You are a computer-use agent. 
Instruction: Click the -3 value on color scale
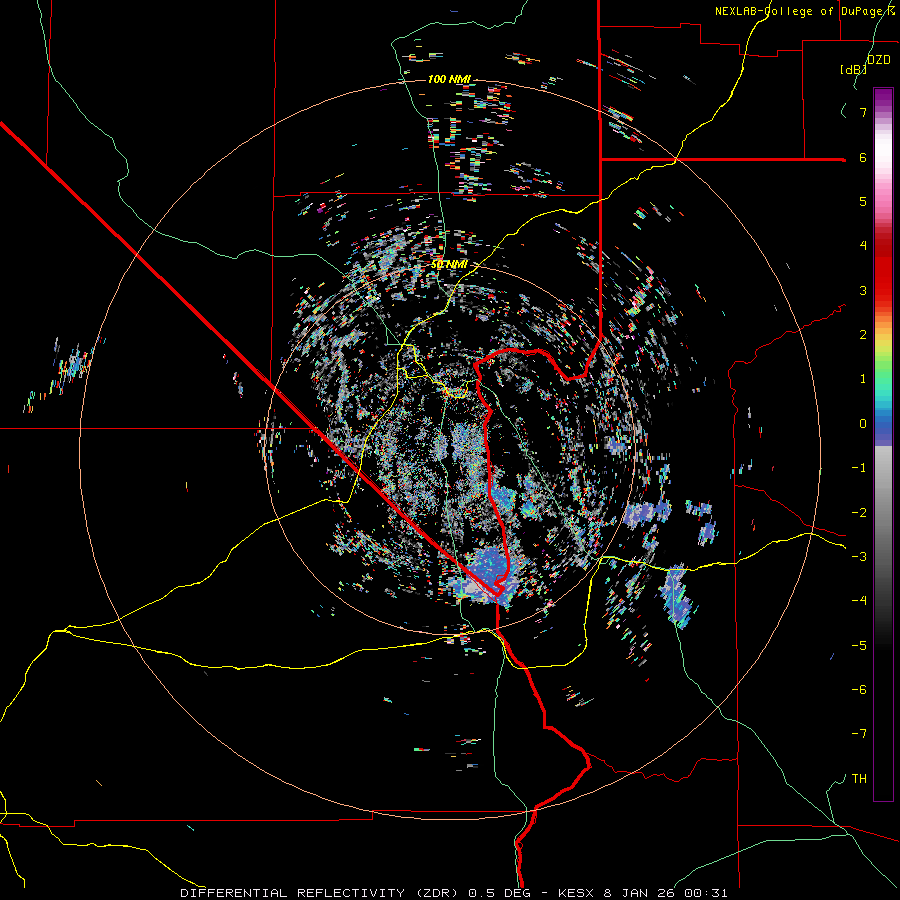(859, 557)
